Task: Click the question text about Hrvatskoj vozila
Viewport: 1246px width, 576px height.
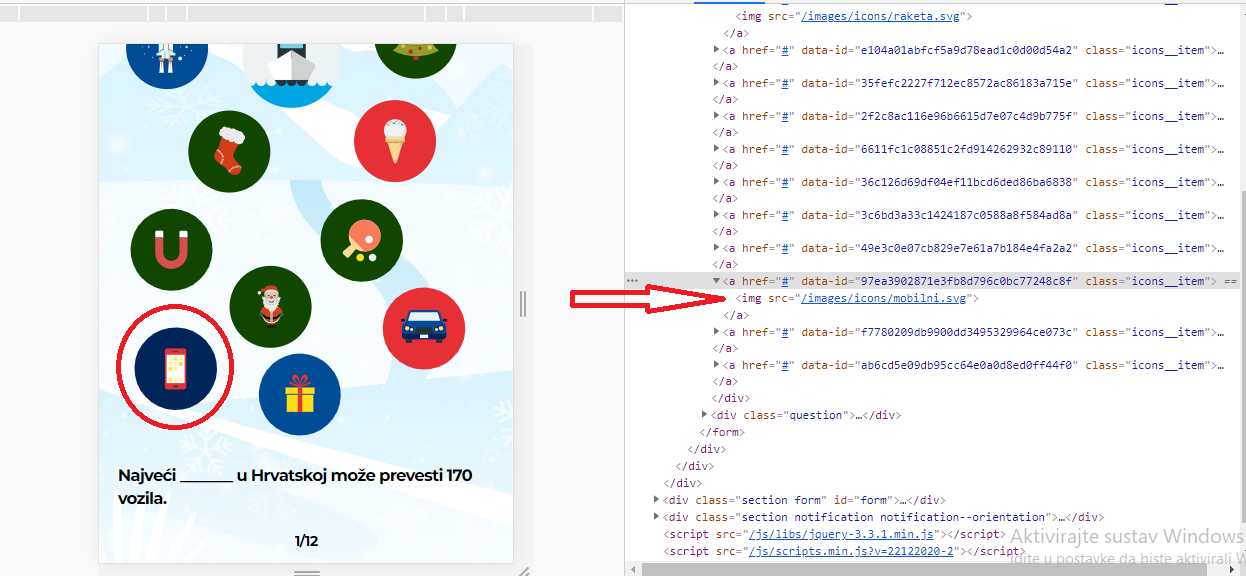Action: point(295,487)
